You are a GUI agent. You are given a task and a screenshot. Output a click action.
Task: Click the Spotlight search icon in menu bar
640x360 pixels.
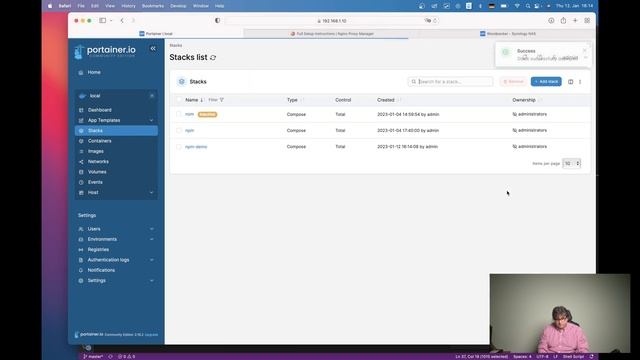(x=528, y=6)
